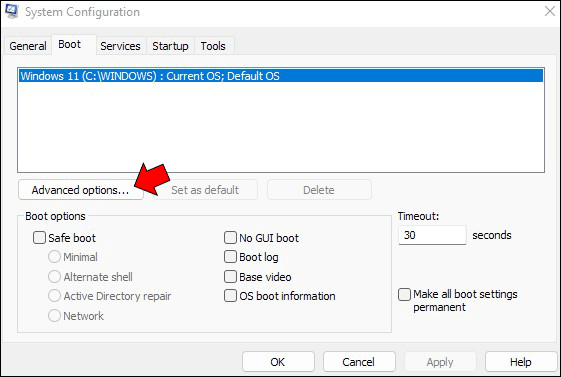Select the Network safe boot option

54,315
